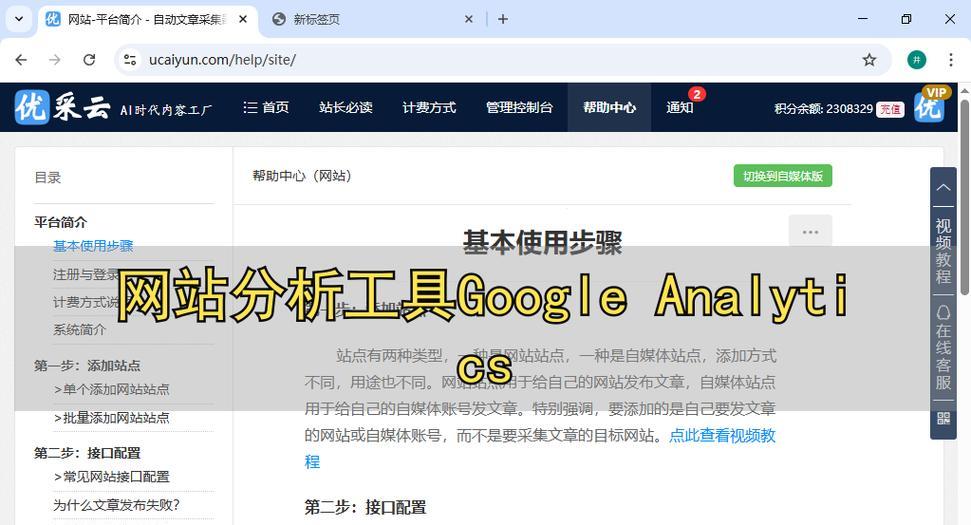
Task: Open 在线客服 from floating side panel
Action: click(x=943, y=349)
